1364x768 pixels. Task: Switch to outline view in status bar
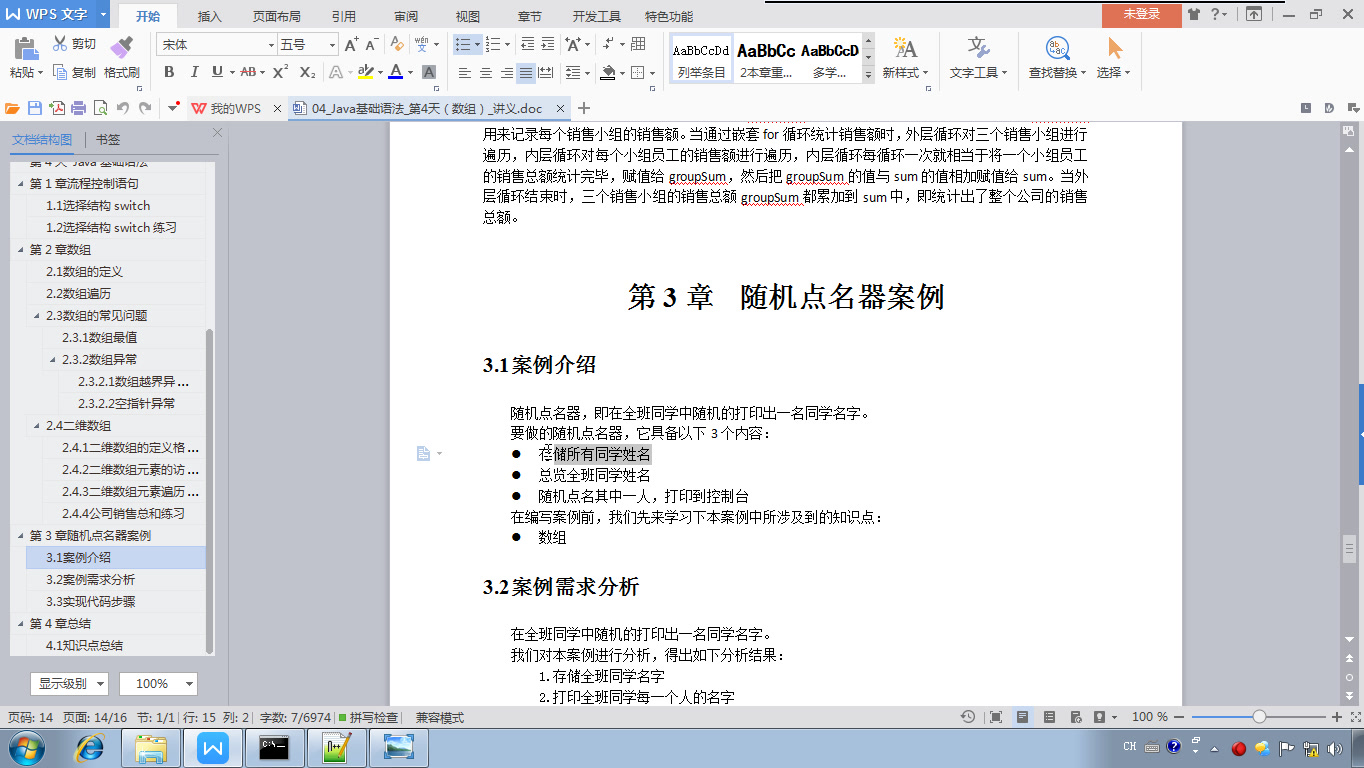point(1049,717)
